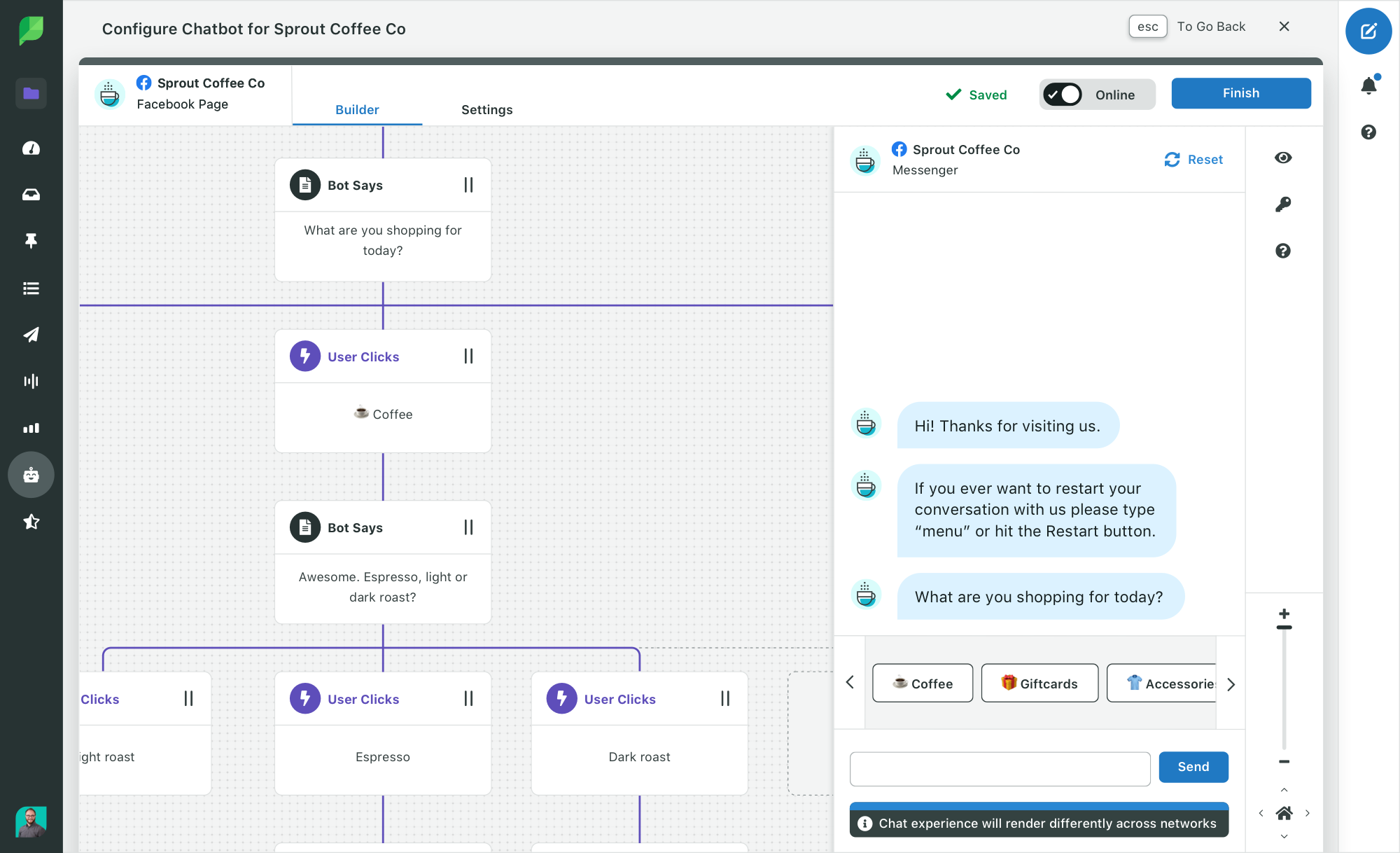1400x853 pixels.
Task: Click the Bot Says node icon
Action: click(305, 185)
